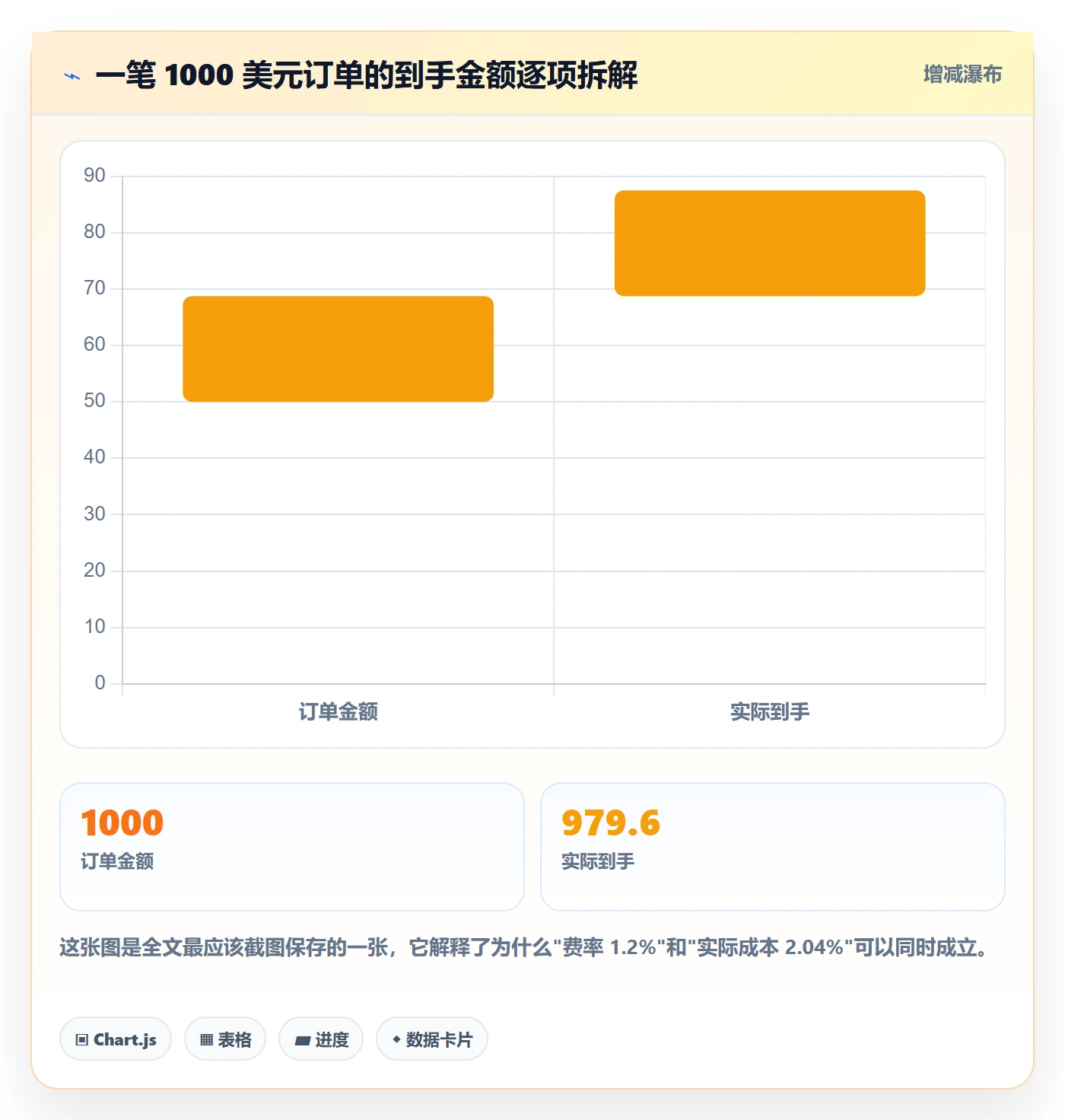Click the 实际到手 orange bar in chart

770,243
